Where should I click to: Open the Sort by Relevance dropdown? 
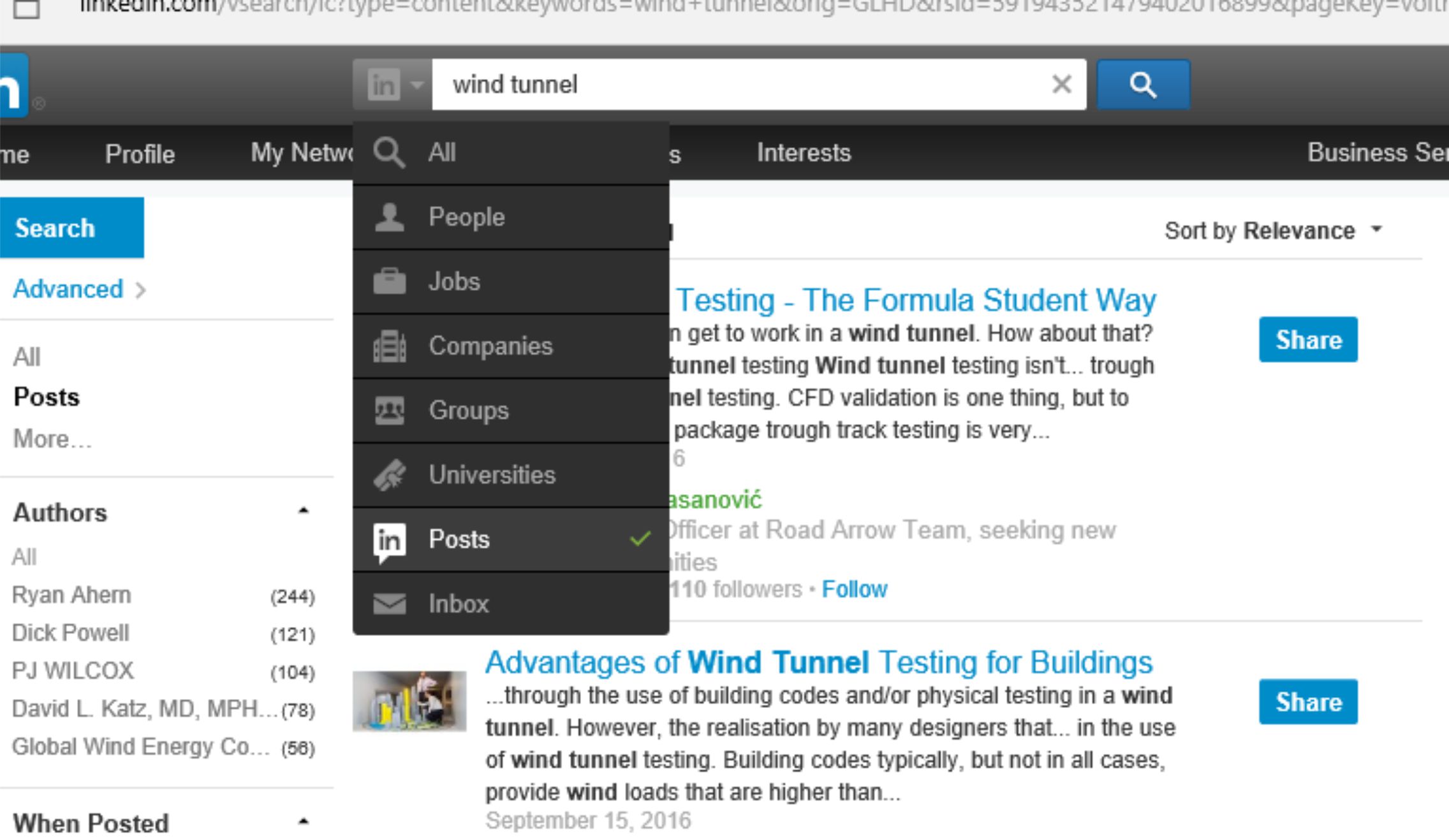click(1273, 230)
